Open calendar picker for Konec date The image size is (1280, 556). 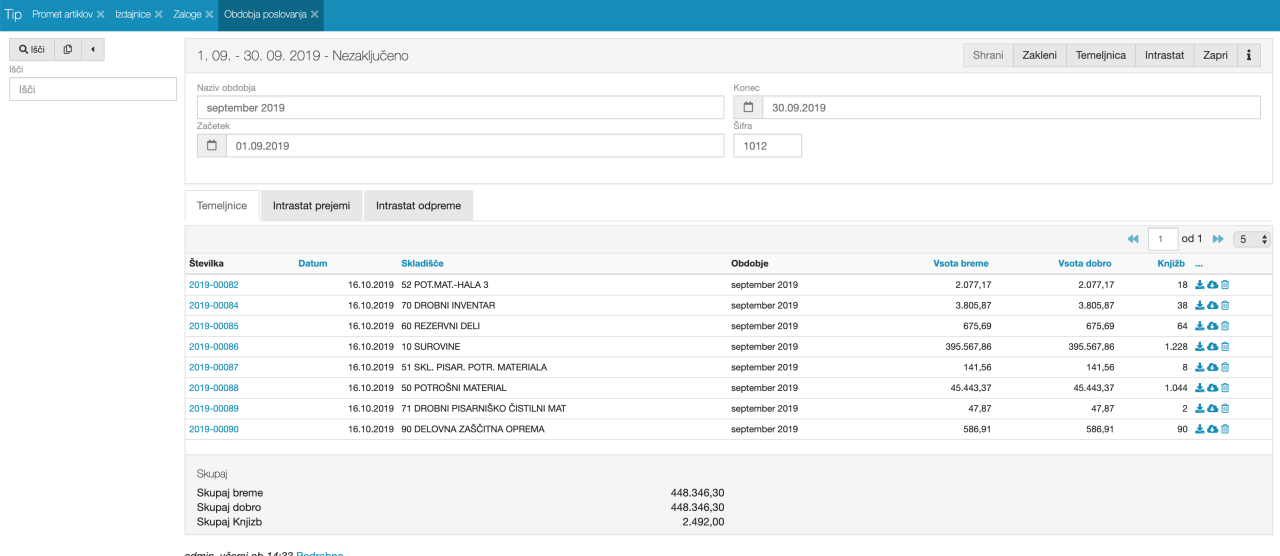[x=748, y=108]
